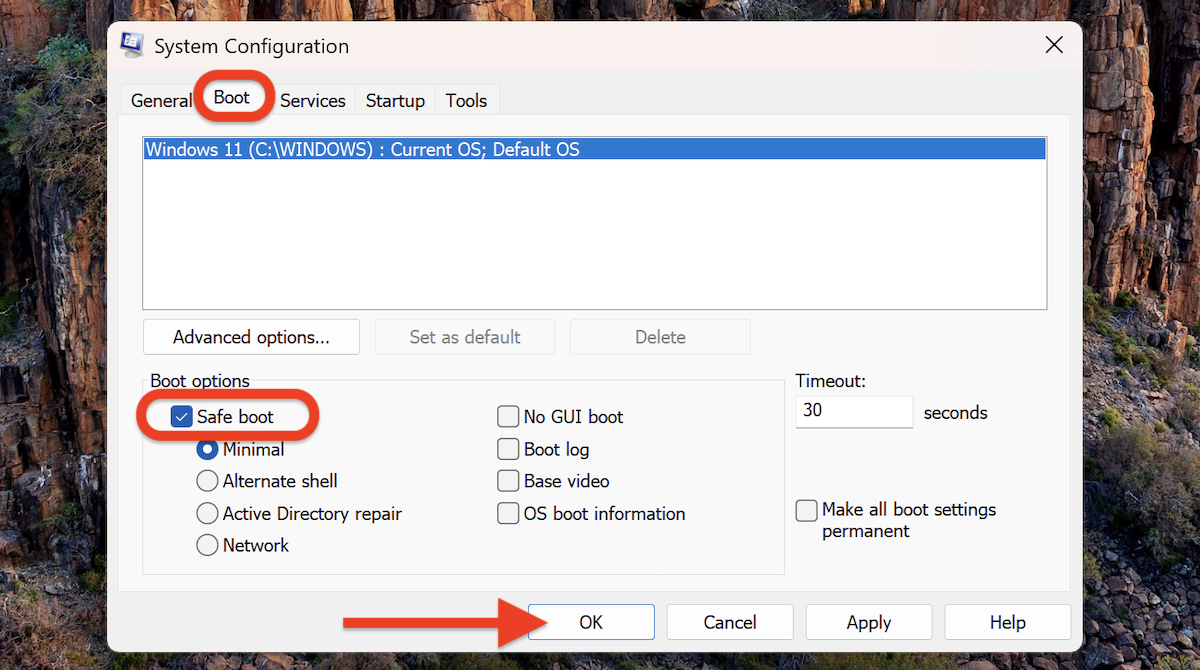1200x670 pixels.
Task: Select Active Directory repair option
Action: pyautogui.click(x=207, y=513)
